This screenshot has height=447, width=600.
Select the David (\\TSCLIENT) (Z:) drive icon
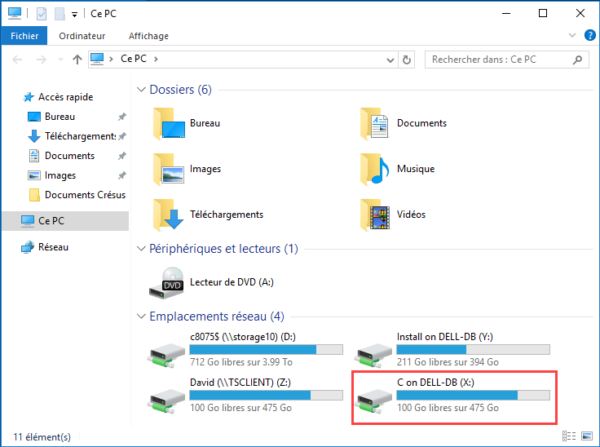click(x=166, y=401)
